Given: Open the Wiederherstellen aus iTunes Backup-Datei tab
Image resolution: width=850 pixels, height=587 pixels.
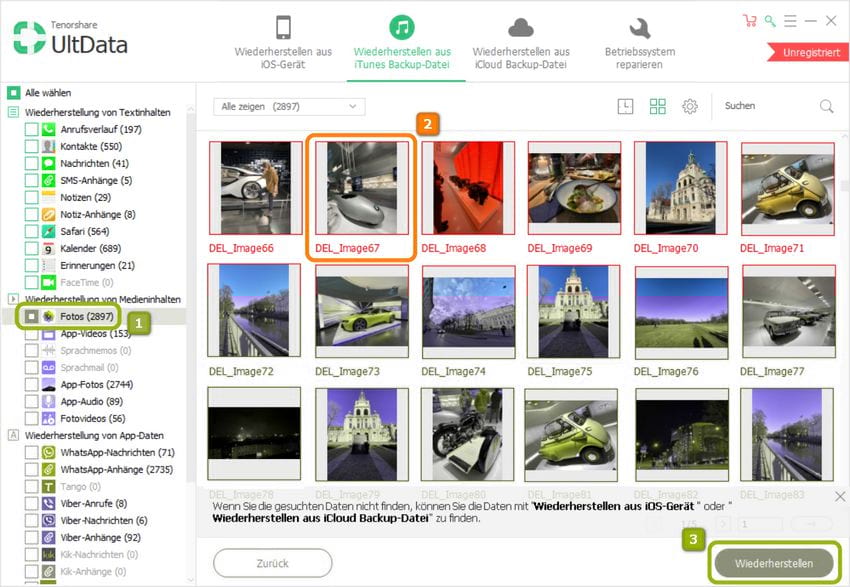Looking at the screenshot, I should 402,42.
